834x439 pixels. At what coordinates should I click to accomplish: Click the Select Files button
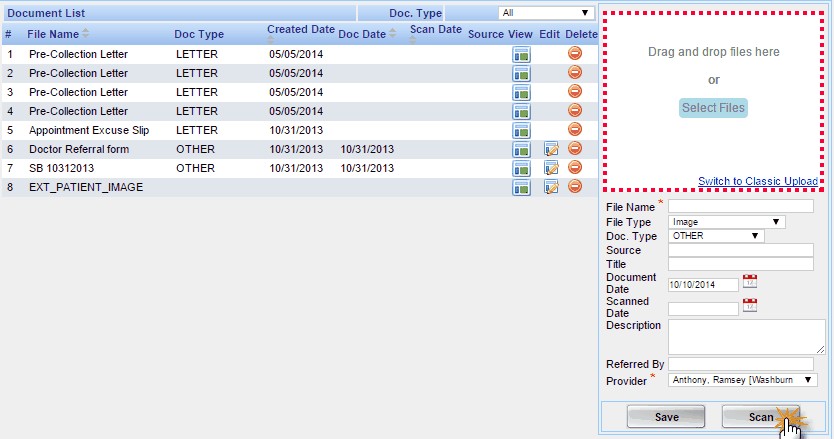coord(713,108)
